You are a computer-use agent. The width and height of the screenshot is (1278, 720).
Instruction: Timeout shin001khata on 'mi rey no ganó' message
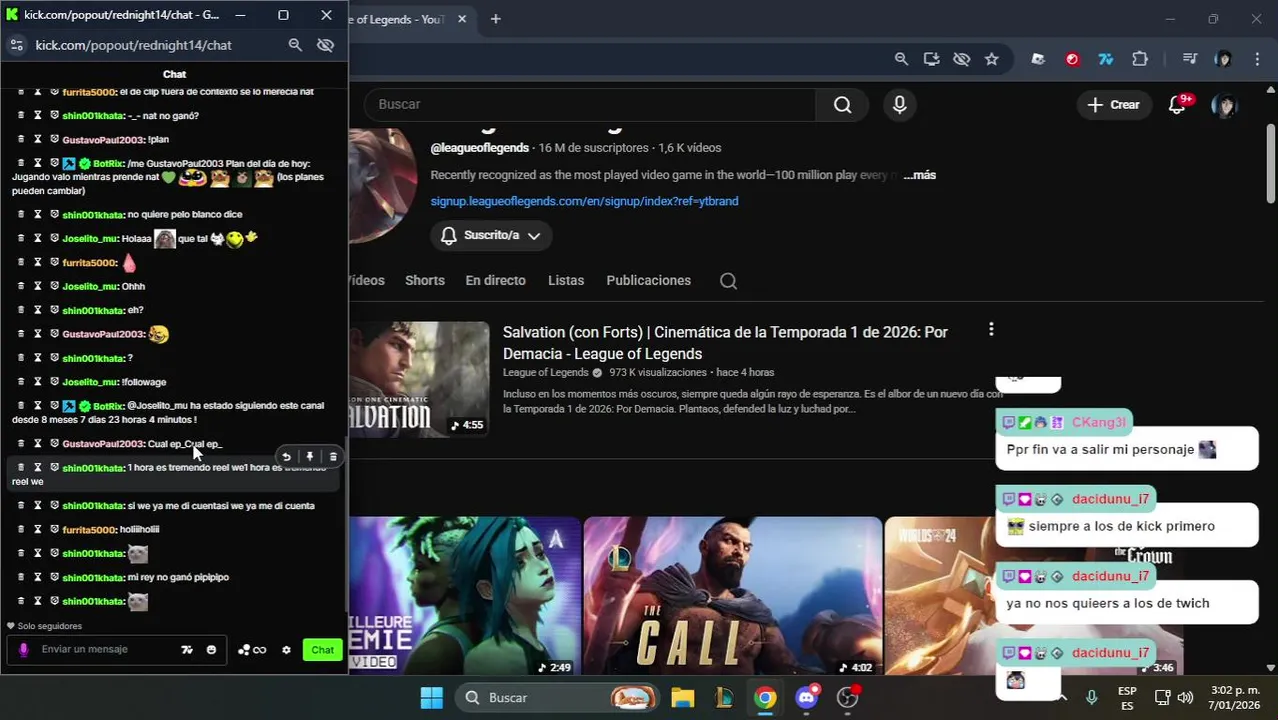pyautogui.click(x=38, y=577)
